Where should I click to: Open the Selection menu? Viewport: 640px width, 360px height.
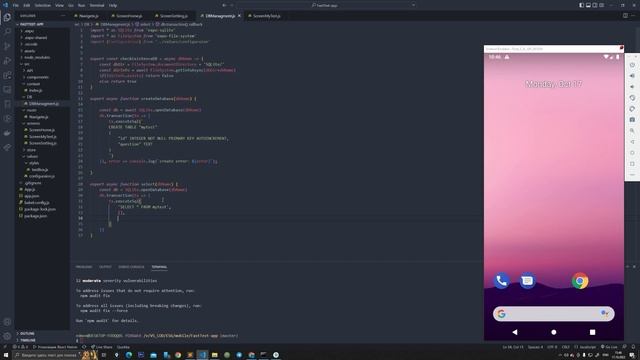tap(42, 5)
